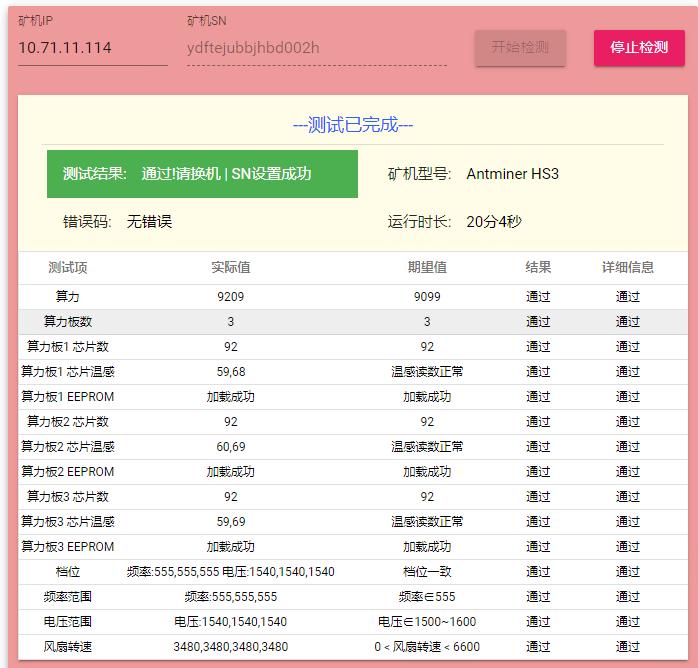Click the 算力板2 EEPROM row label
Viewport: 698px width, 668px height.
[x=68, y=472]
